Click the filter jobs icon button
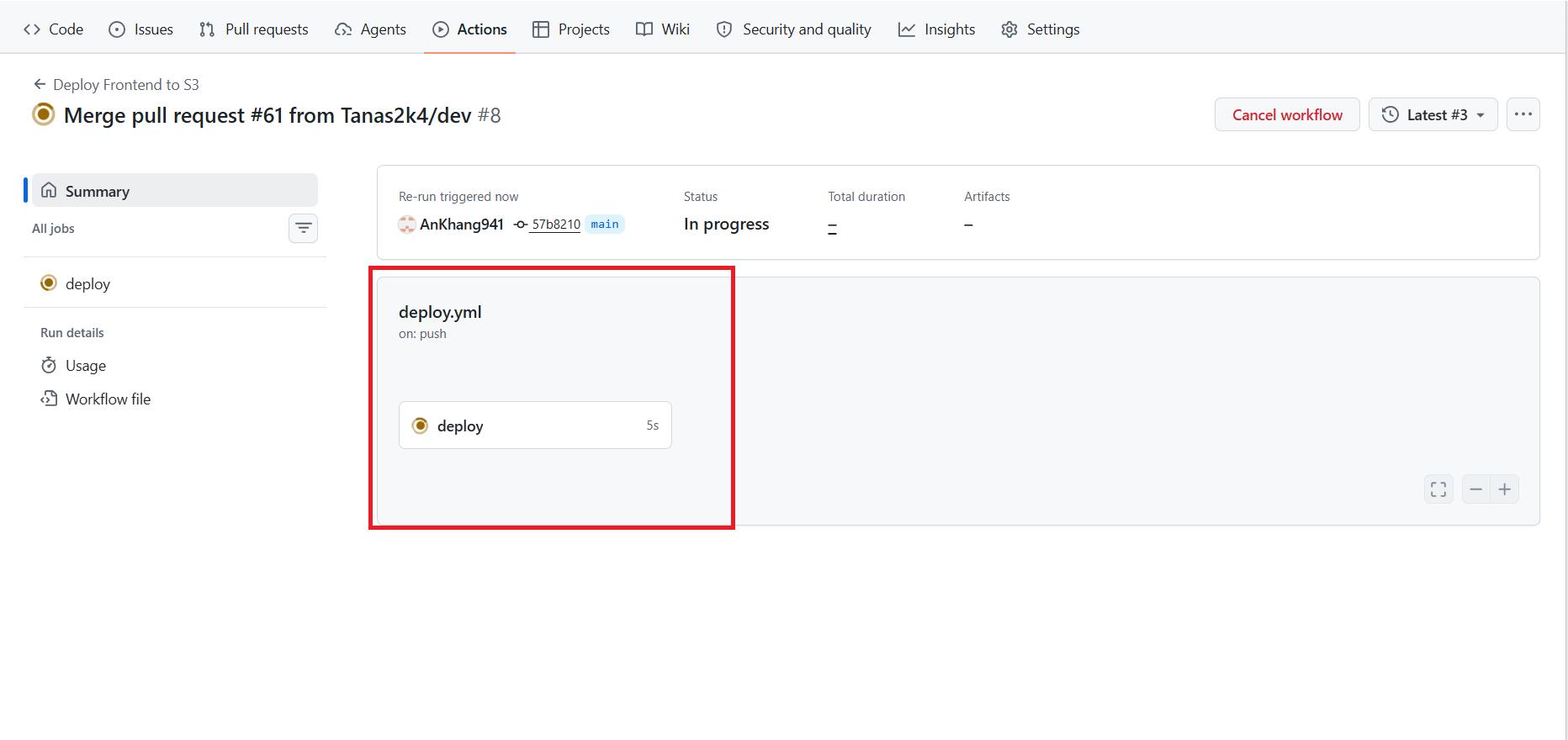Viewport: 1568px width, 740px height. [x=303, y=228]
